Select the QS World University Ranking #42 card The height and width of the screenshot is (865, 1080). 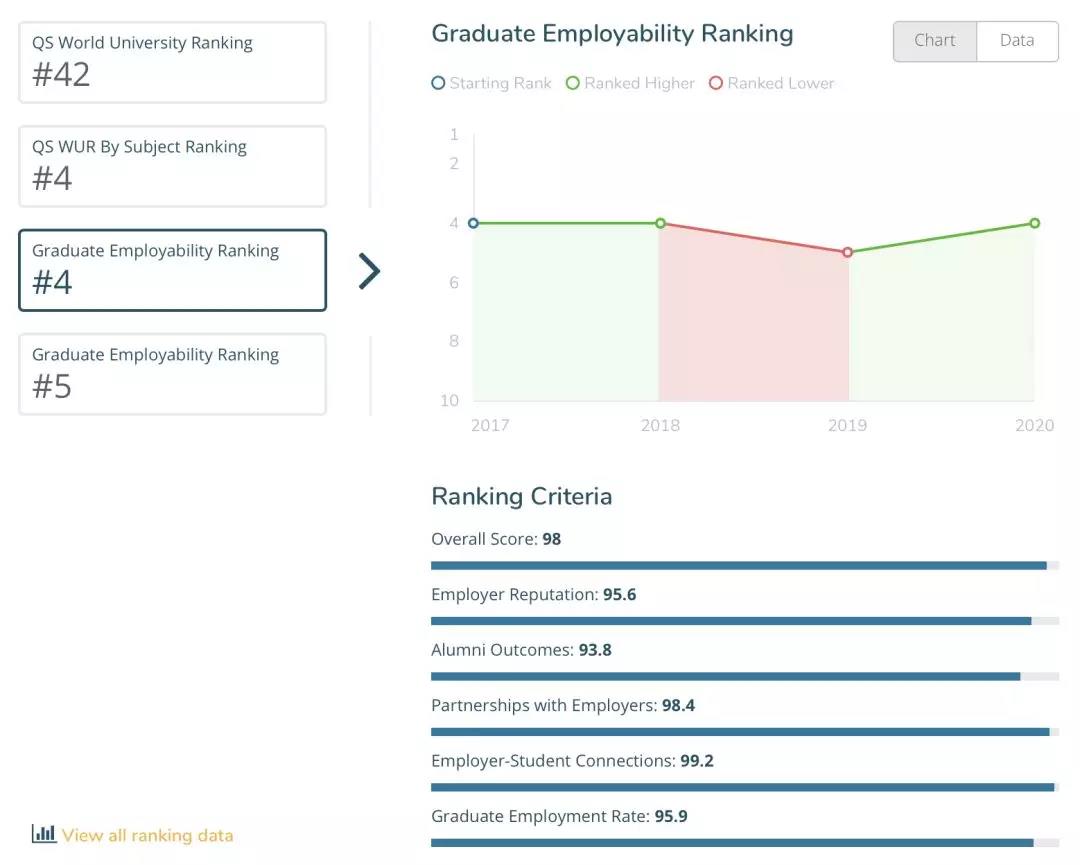(x=172, y=62)
